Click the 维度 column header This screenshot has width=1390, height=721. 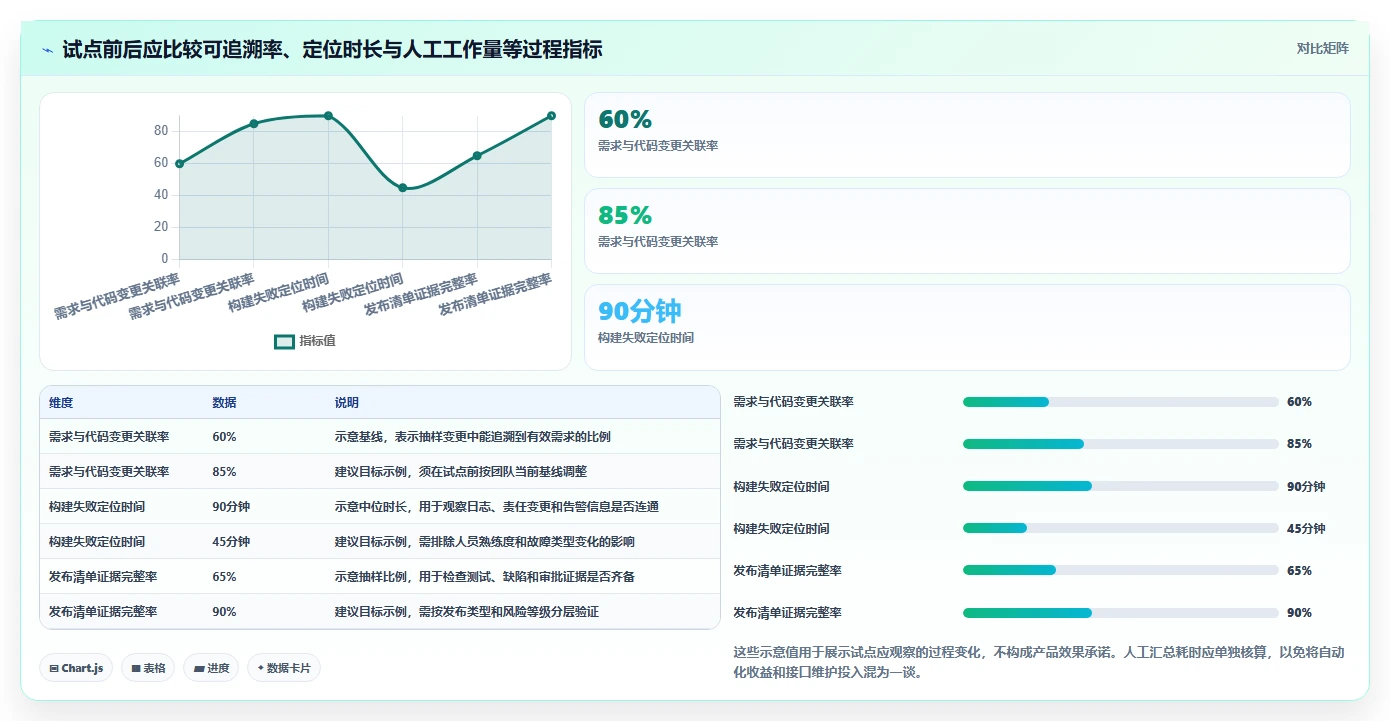click(61, 403)
